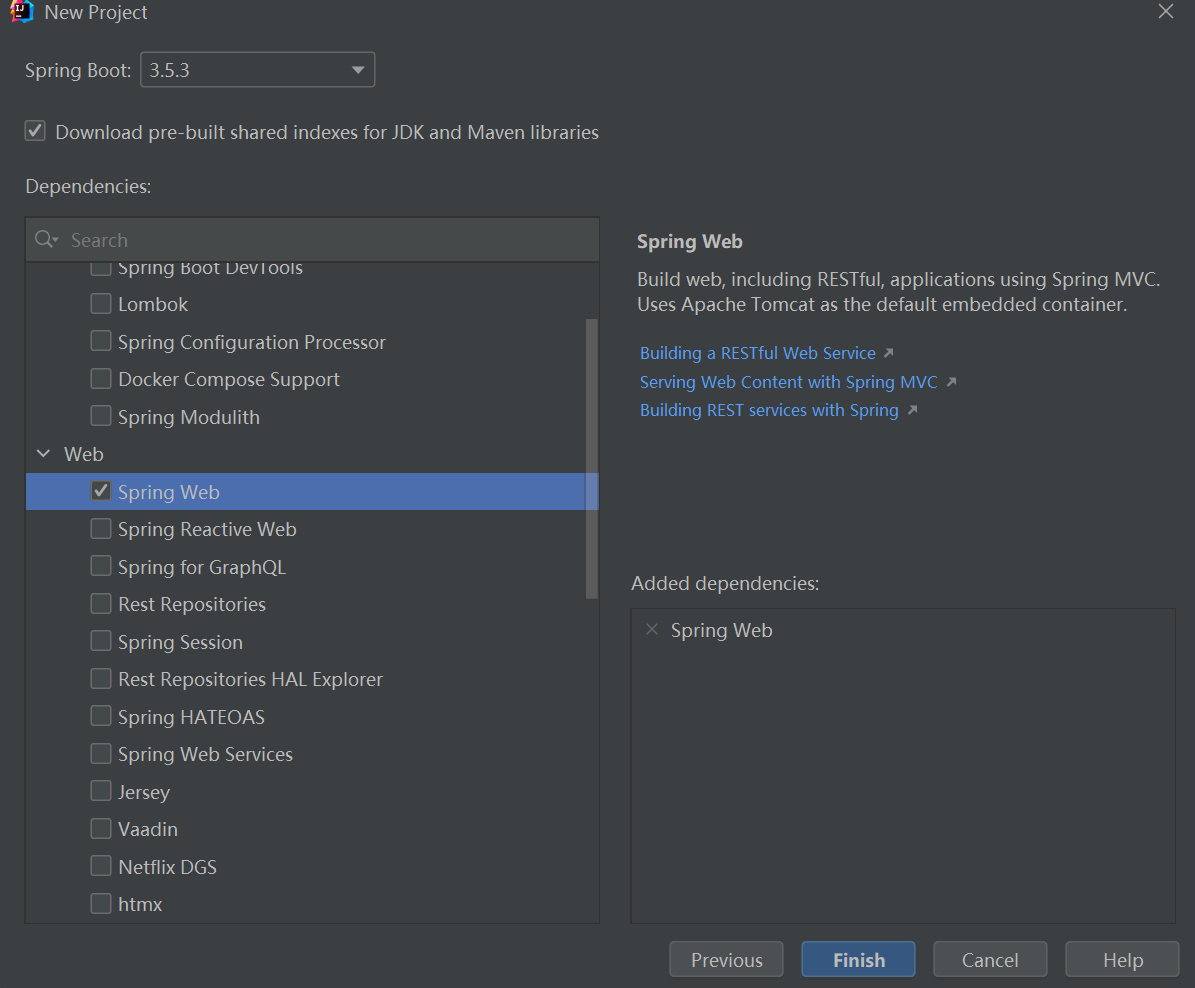Image resolution: width=1195 pixels, height=988 pixels.
Task: Click the search magnifier icon
Action: pyautogui.click(x=45, y=239)
